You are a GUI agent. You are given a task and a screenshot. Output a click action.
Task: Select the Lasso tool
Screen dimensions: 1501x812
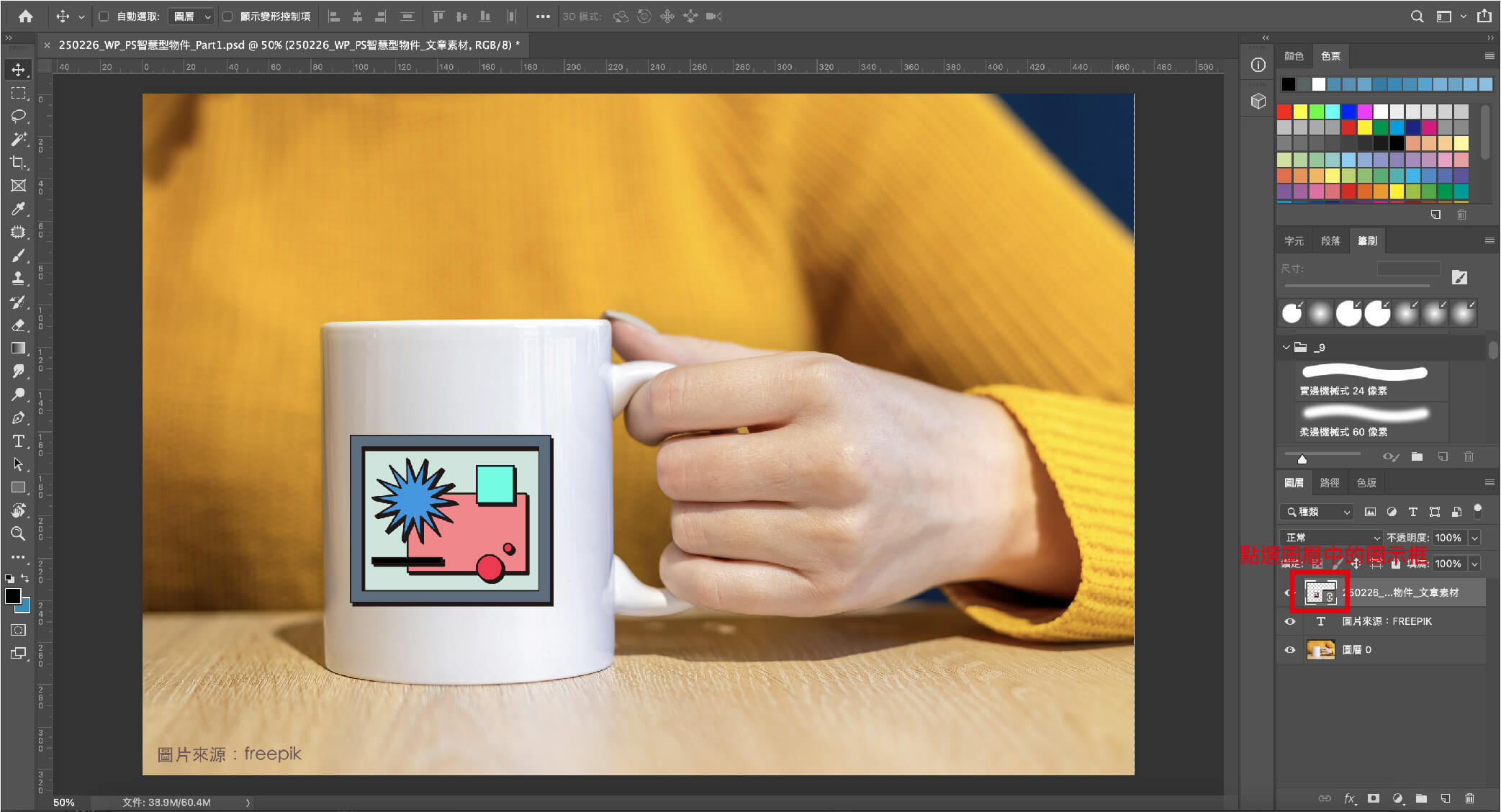(18, 116)
